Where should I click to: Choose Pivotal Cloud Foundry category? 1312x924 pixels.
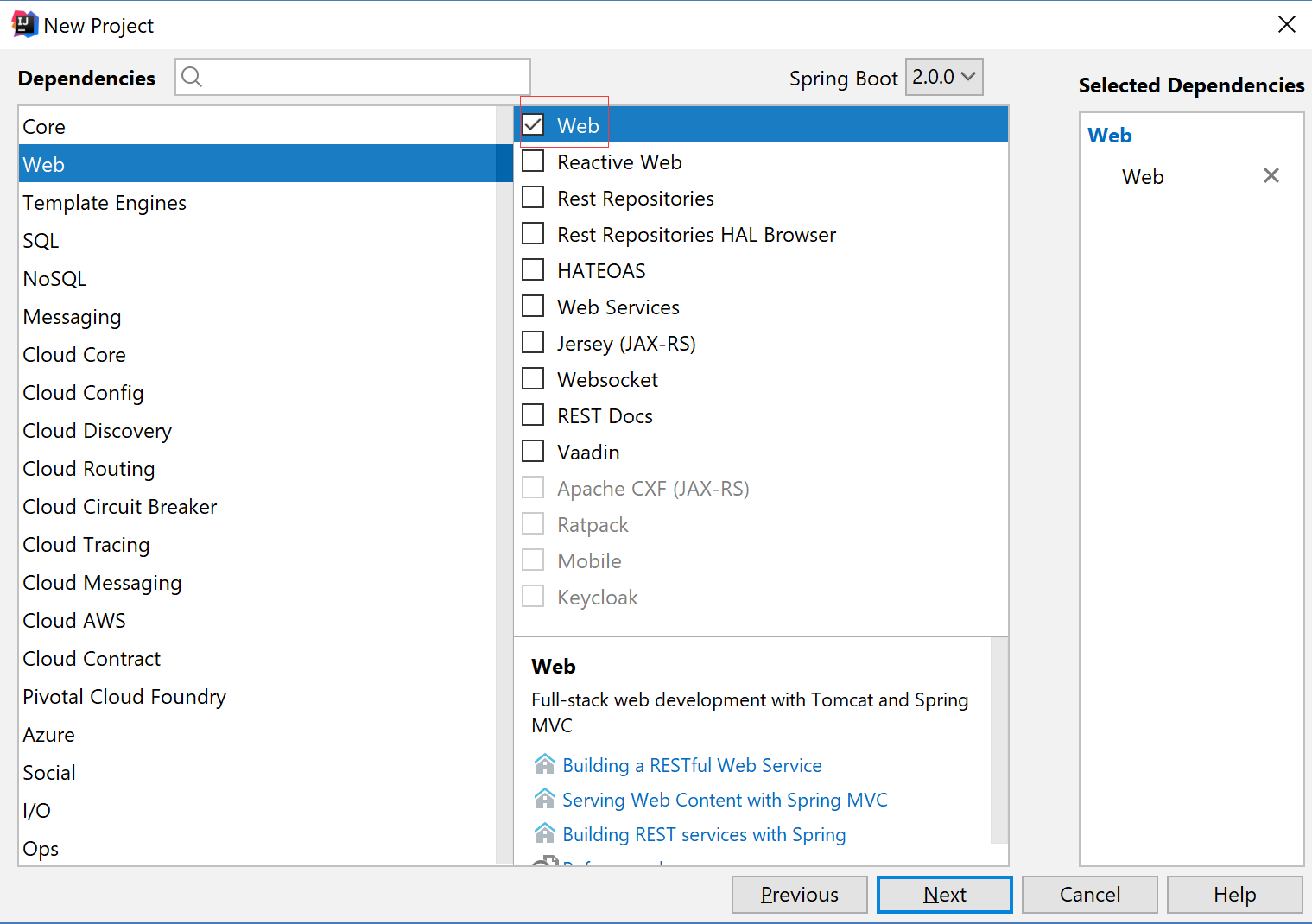point(257,697)
